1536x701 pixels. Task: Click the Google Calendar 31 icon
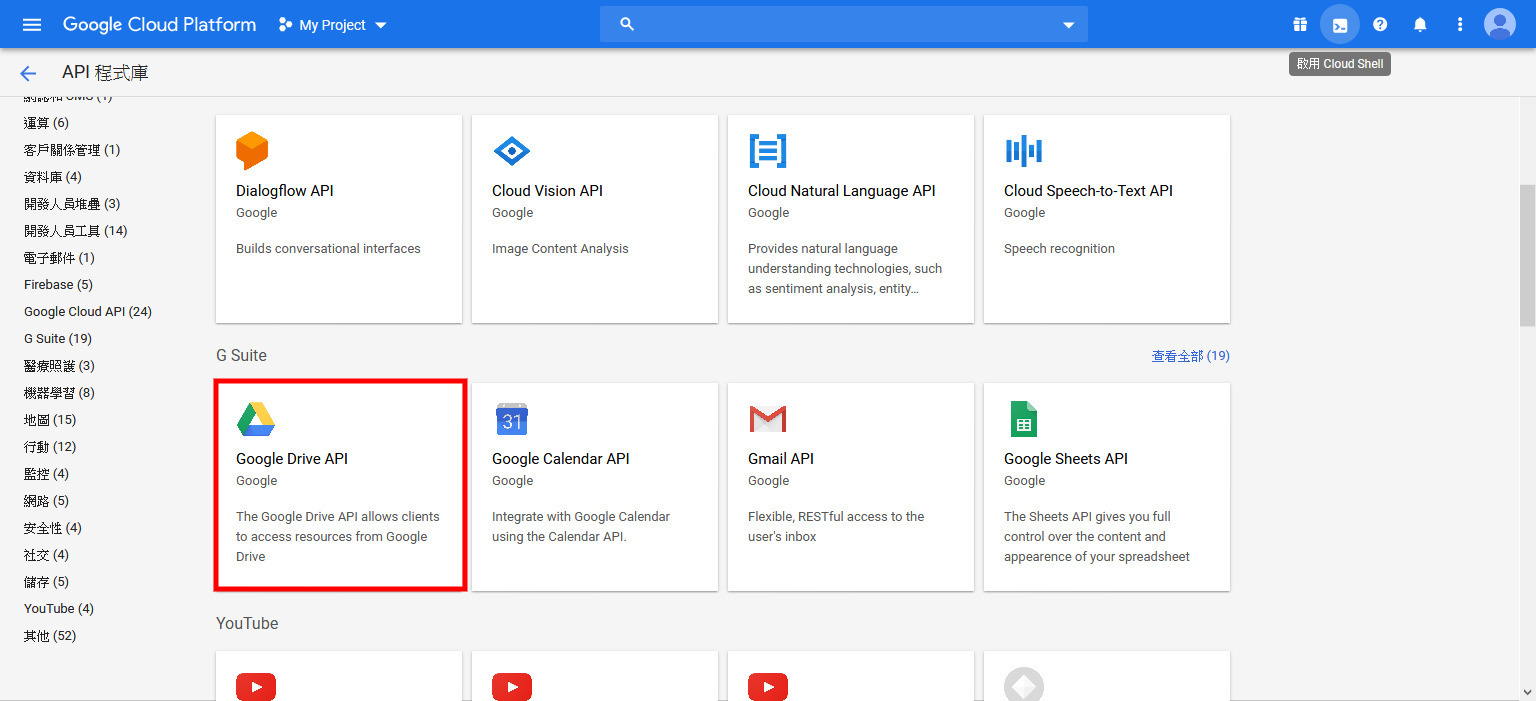[x=512, y=419]
